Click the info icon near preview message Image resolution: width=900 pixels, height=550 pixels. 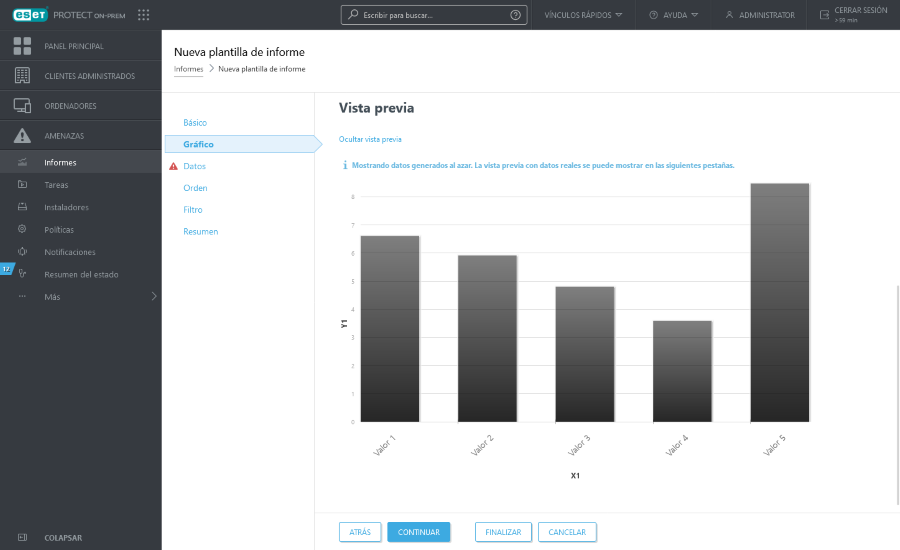[x=345, y=165]
